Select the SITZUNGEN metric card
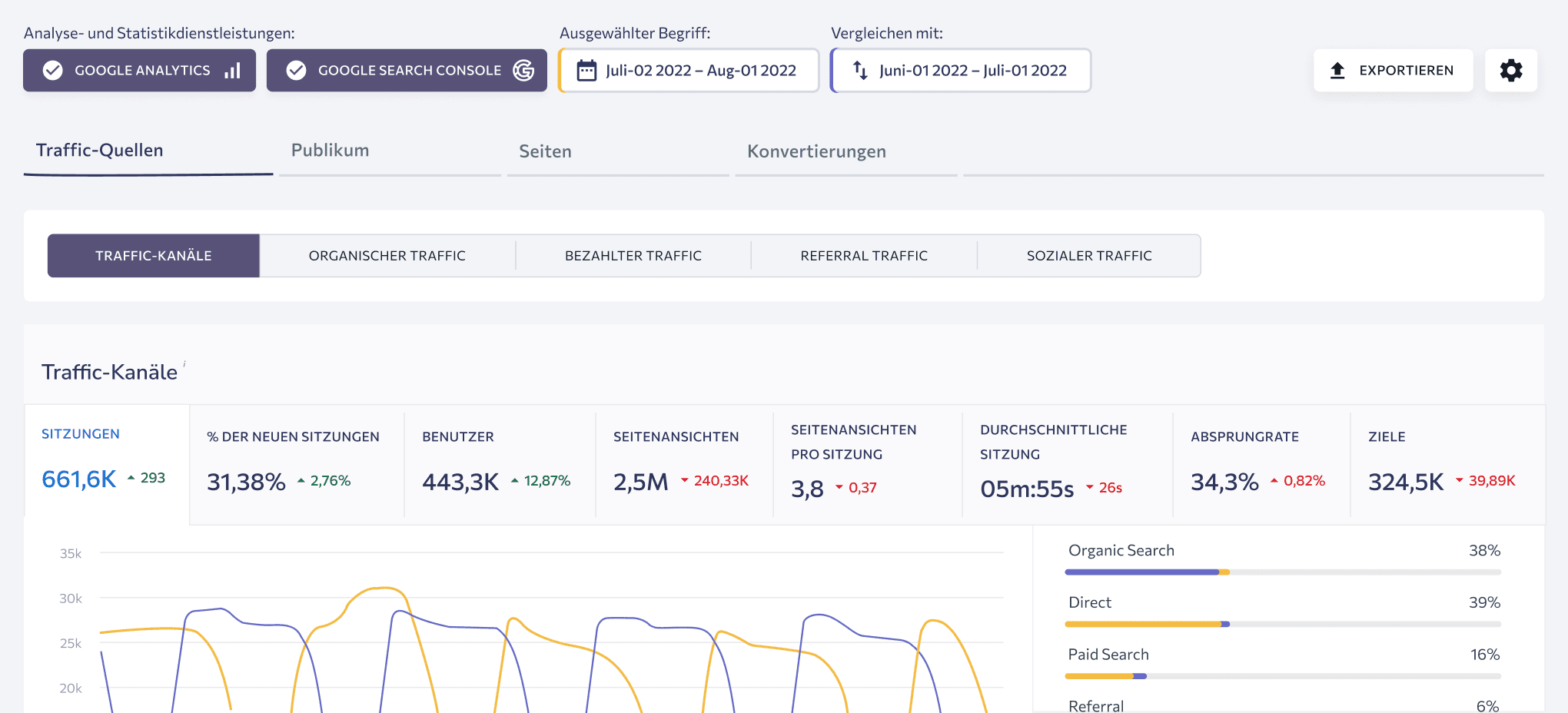 (107, 465)
